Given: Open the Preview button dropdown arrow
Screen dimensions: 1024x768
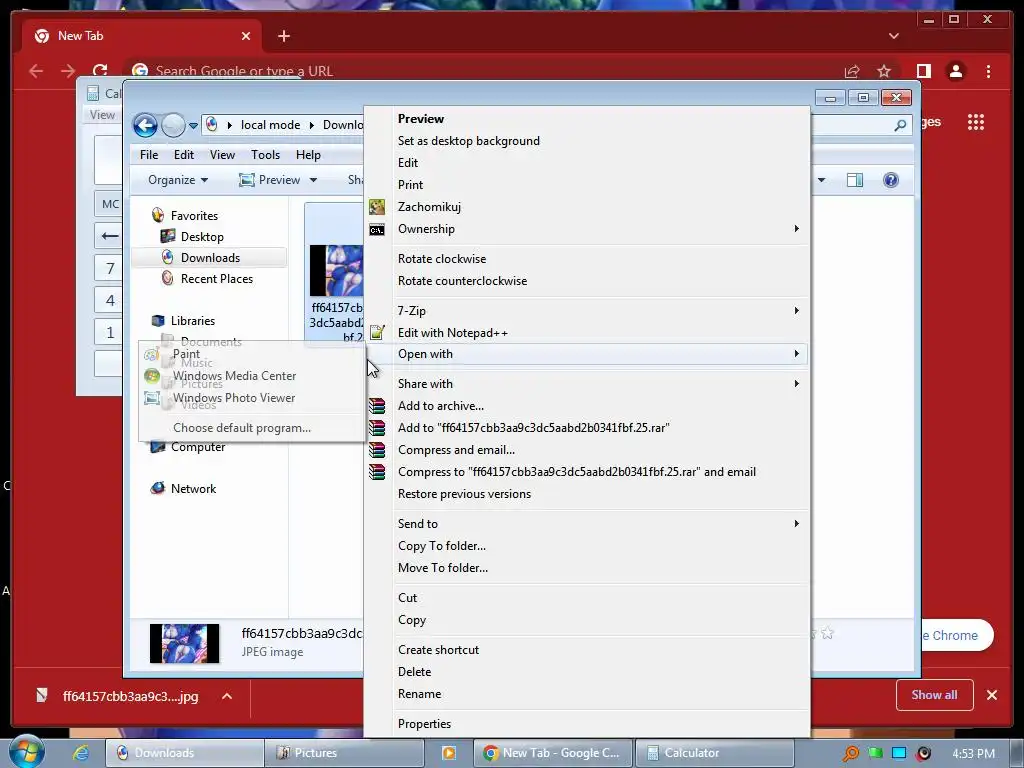Looking at the screenshot, I should [313, 180].
